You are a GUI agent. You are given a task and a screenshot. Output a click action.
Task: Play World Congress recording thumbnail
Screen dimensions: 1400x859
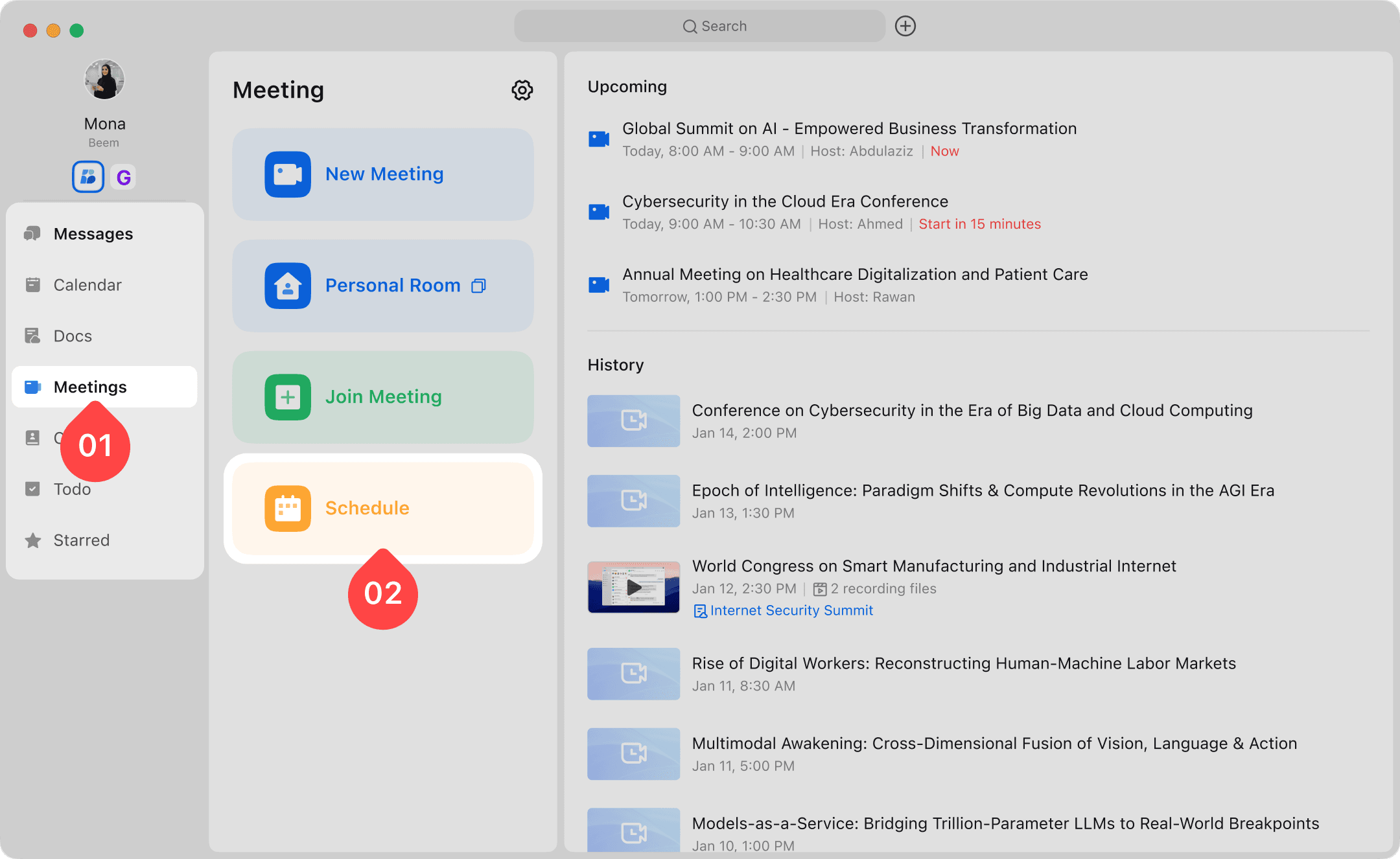point(633,588)
